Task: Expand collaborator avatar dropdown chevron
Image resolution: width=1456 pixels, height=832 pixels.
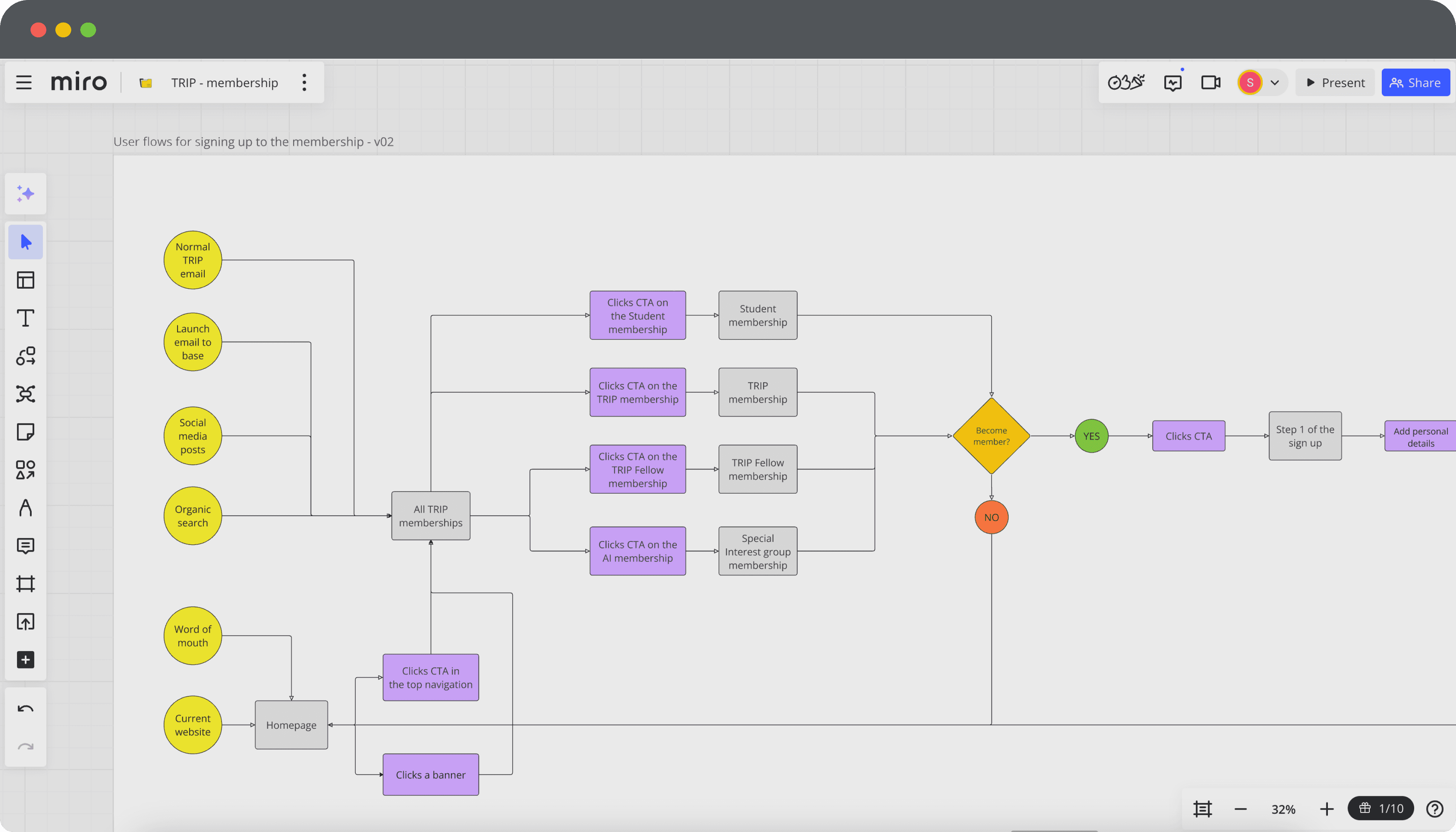Action: [x=1274, y=83]
